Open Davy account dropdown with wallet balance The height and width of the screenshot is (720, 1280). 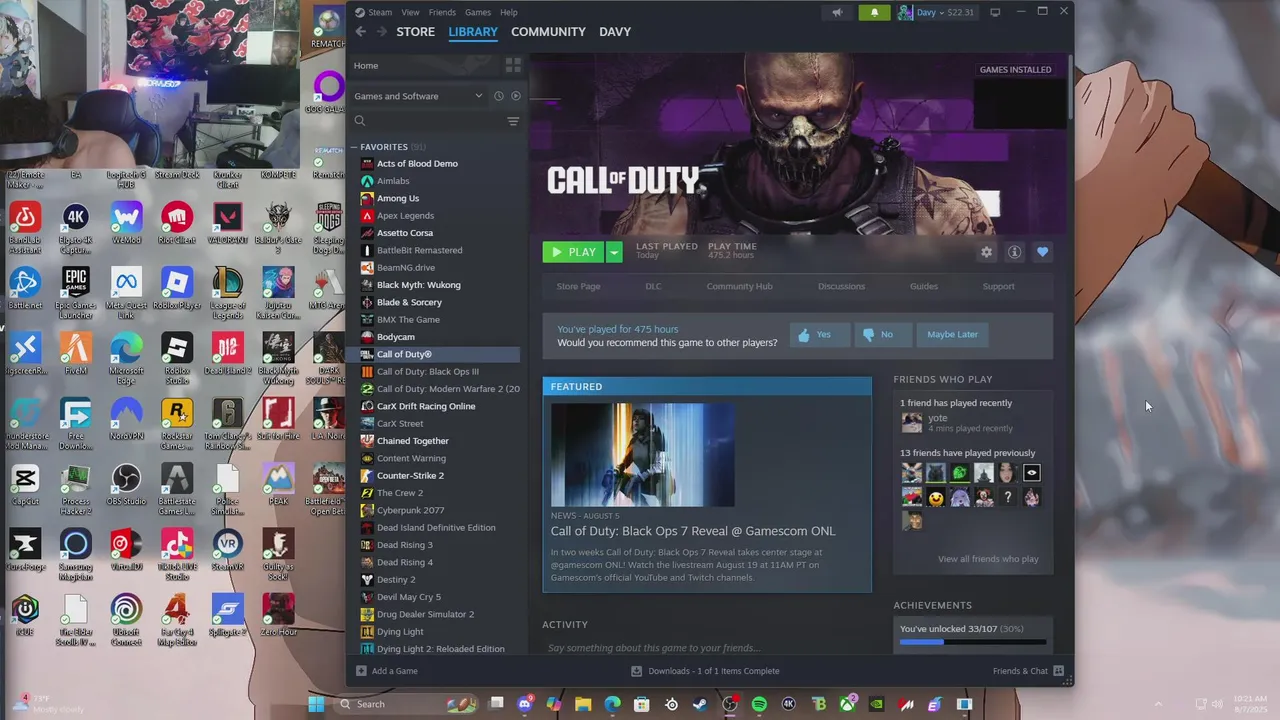936,12
